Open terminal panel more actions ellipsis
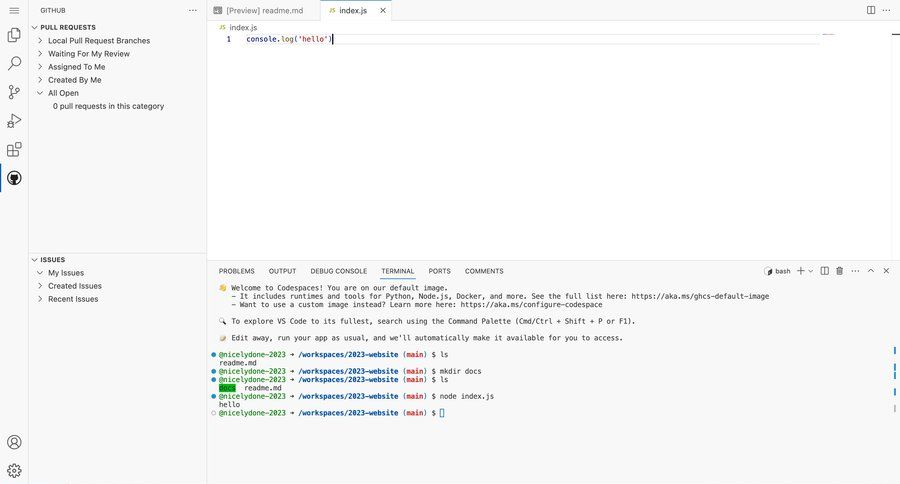 click(855, 271)
